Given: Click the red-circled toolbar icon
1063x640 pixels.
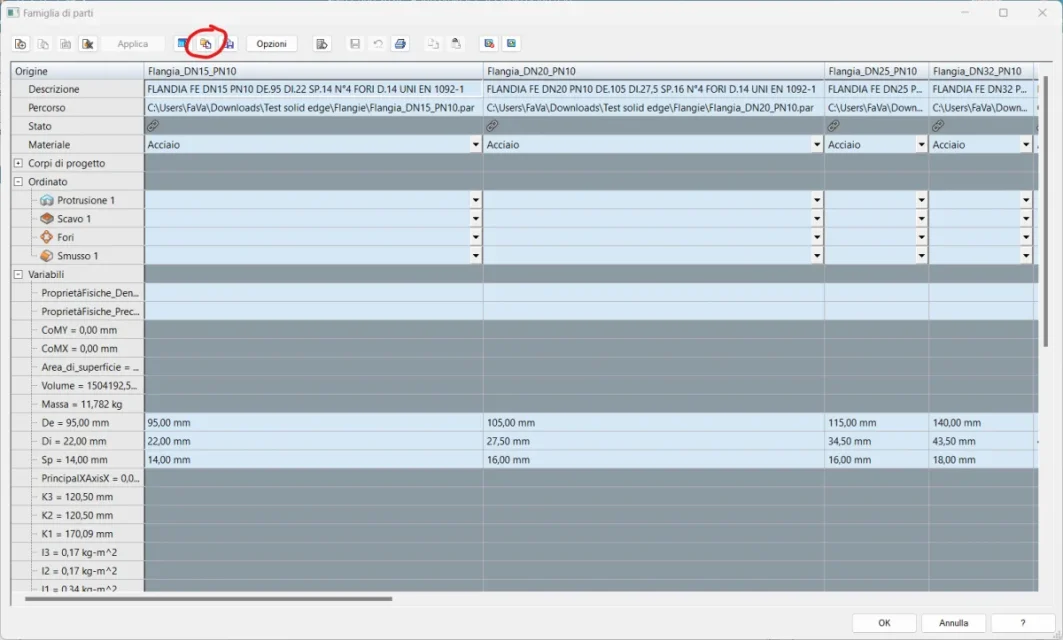Looking at the screenshot, I should [205, 44].
